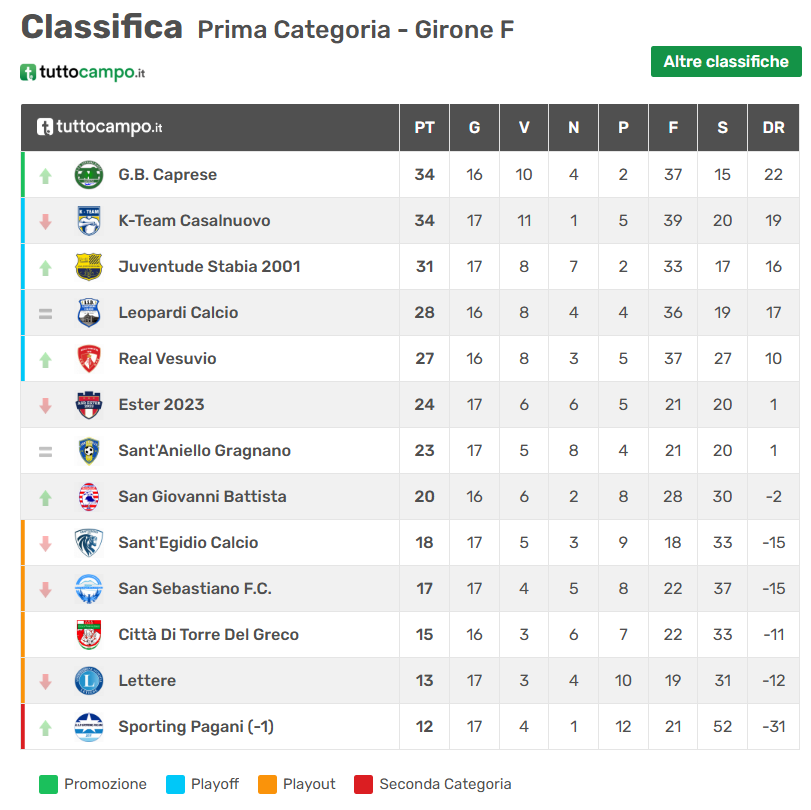The width and height of the screenshot is (811, 810).
Task: Click the Lettere blue round logo
Action: (x=88, y=681)
